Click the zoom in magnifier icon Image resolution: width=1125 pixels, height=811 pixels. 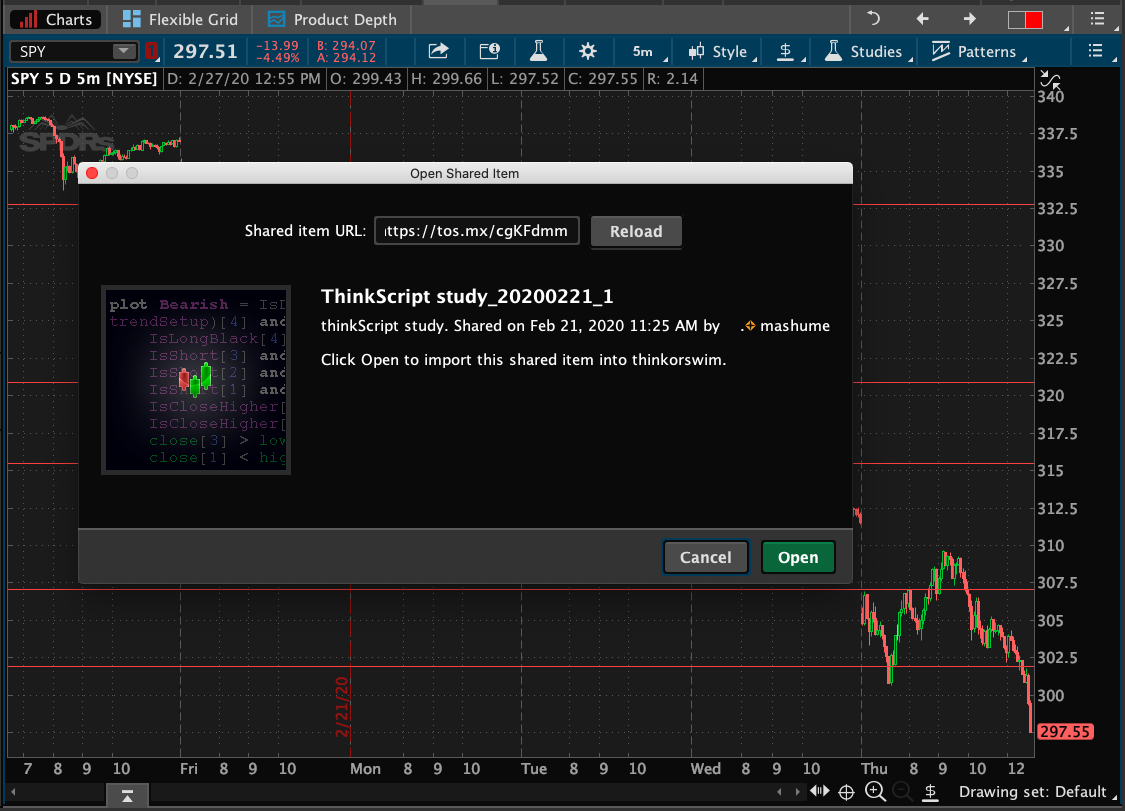point(875,792)
